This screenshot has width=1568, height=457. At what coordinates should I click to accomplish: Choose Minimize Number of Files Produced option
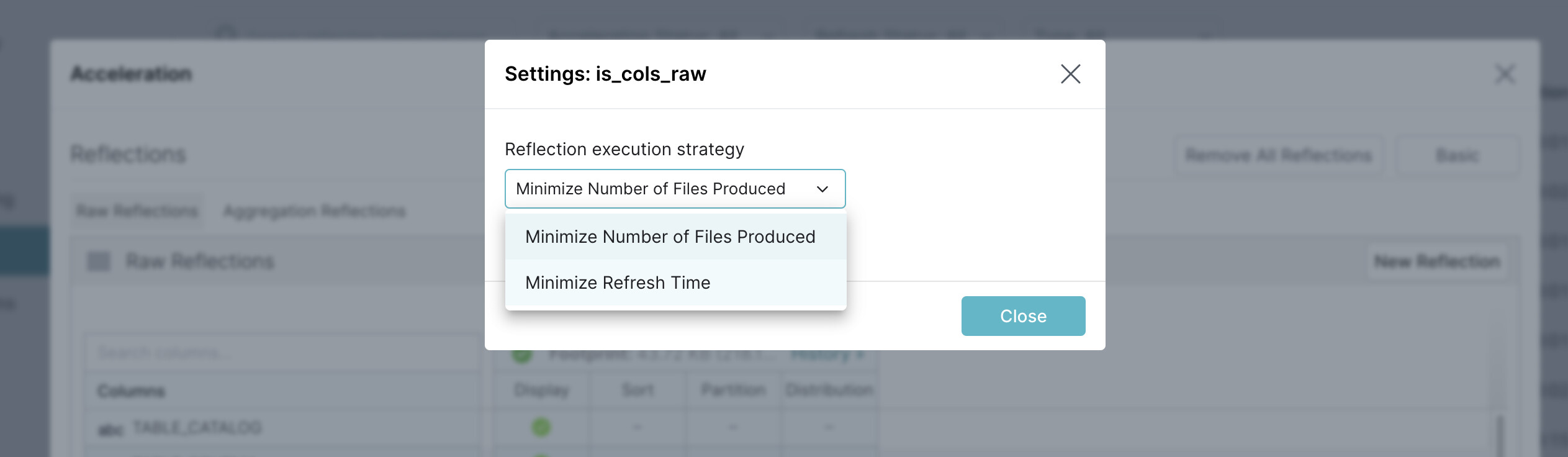[x=675, y=237]
